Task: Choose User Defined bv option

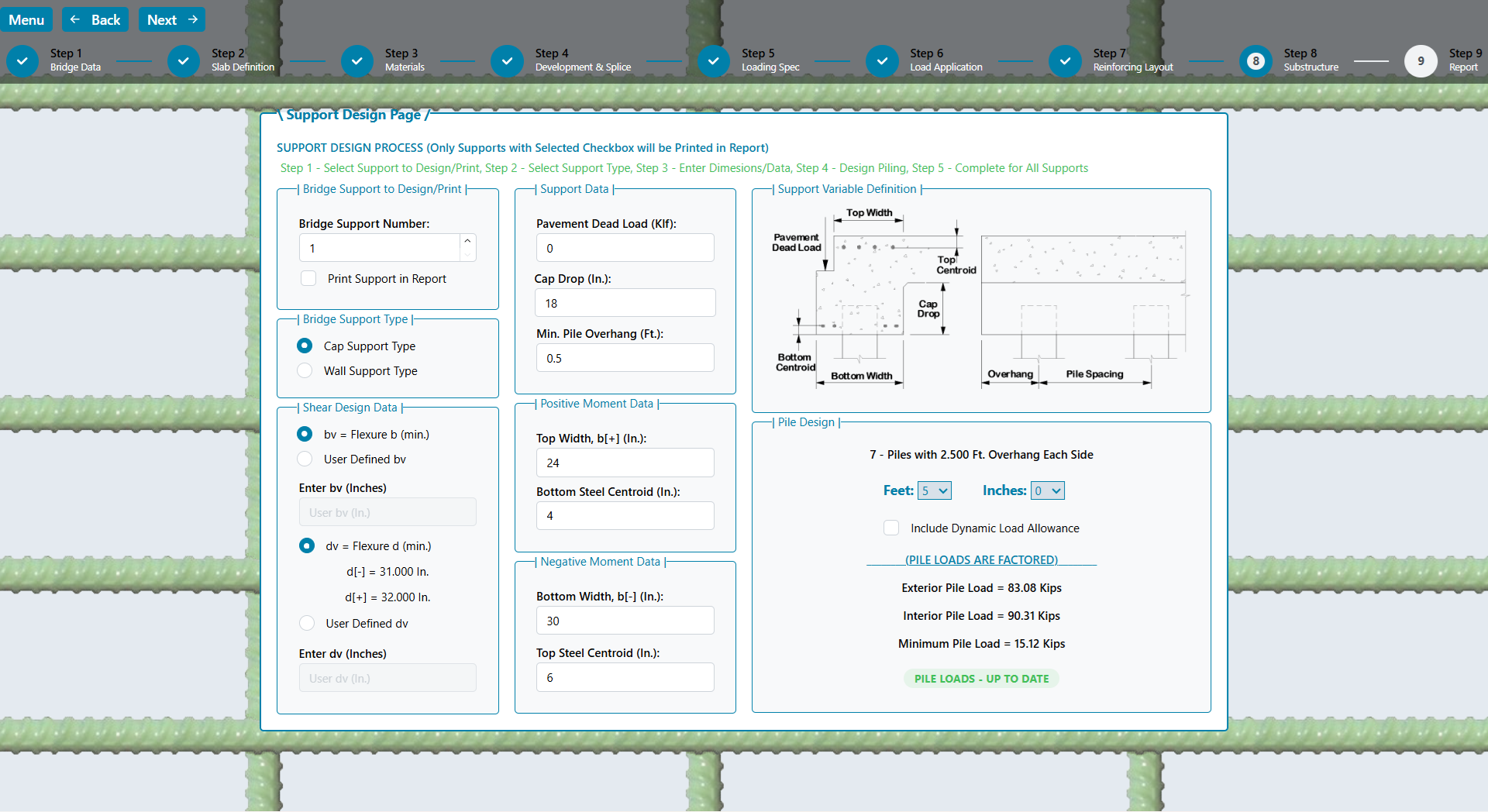Action: pos(305,459)
